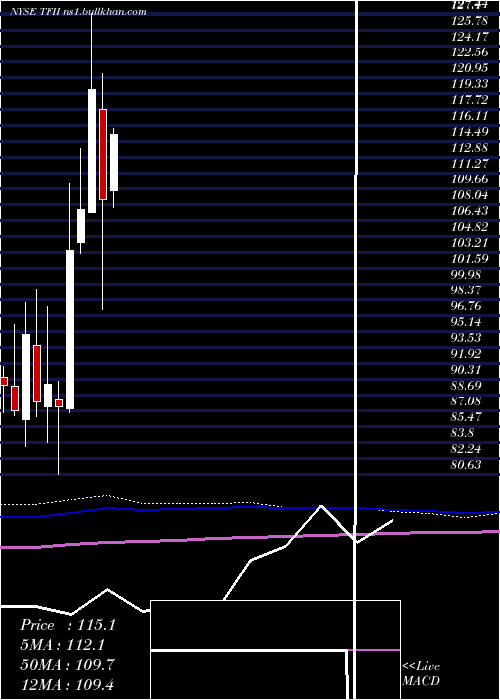The height and width of the screenshot is (700, 500).
Task: Click the NYSE TFII ns1.bullkhan.com chart title
Action: coord(79,12)
